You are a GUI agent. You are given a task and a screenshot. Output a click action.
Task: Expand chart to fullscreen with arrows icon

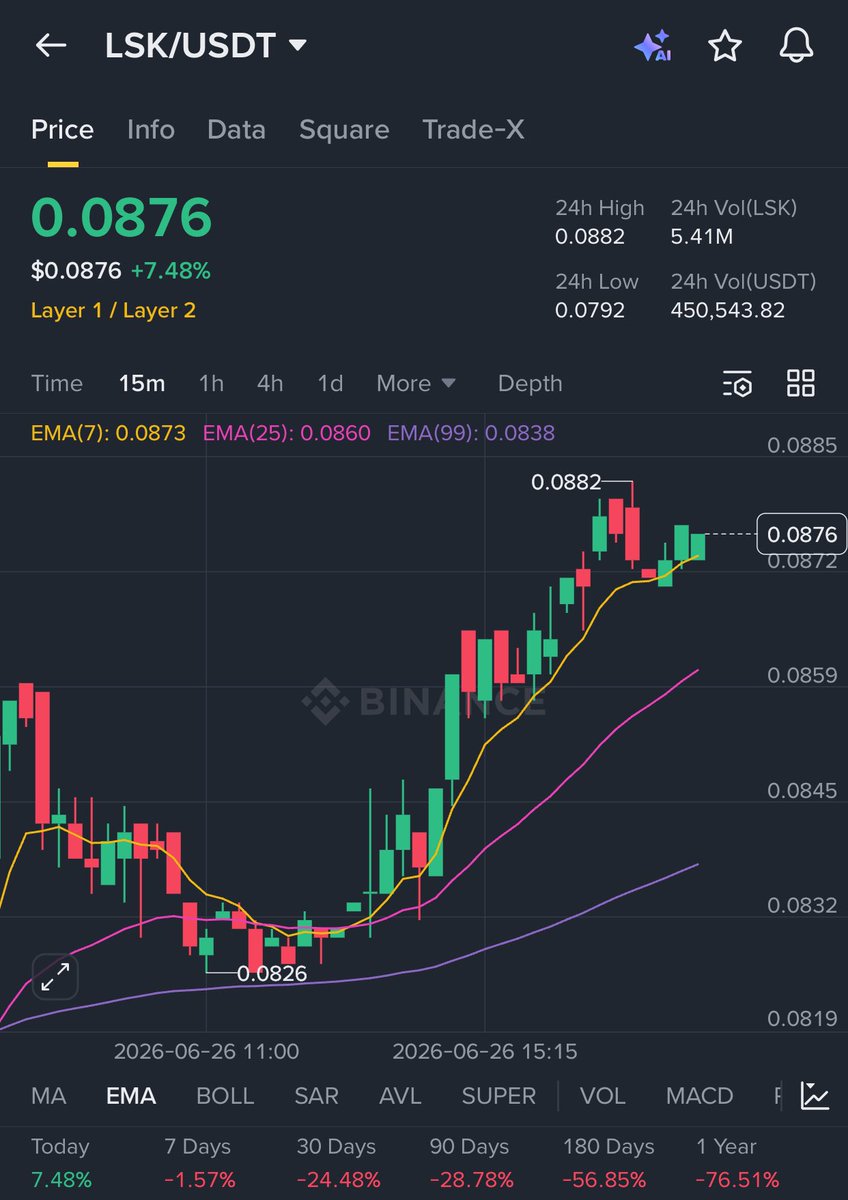coord(55,977)
